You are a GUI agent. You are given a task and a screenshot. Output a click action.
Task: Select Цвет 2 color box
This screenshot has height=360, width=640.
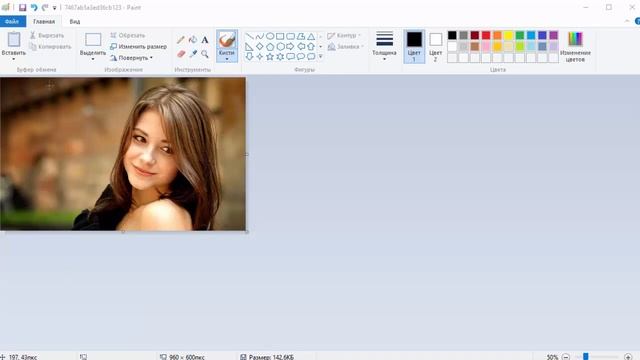coord(436,47)
